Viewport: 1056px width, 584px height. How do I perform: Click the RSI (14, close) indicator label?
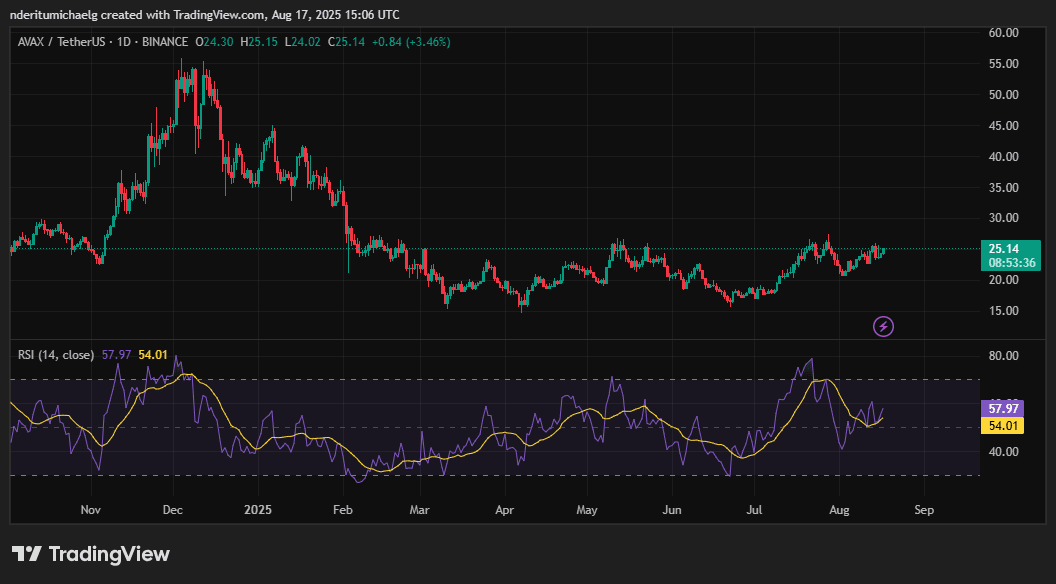coord(56,354)
